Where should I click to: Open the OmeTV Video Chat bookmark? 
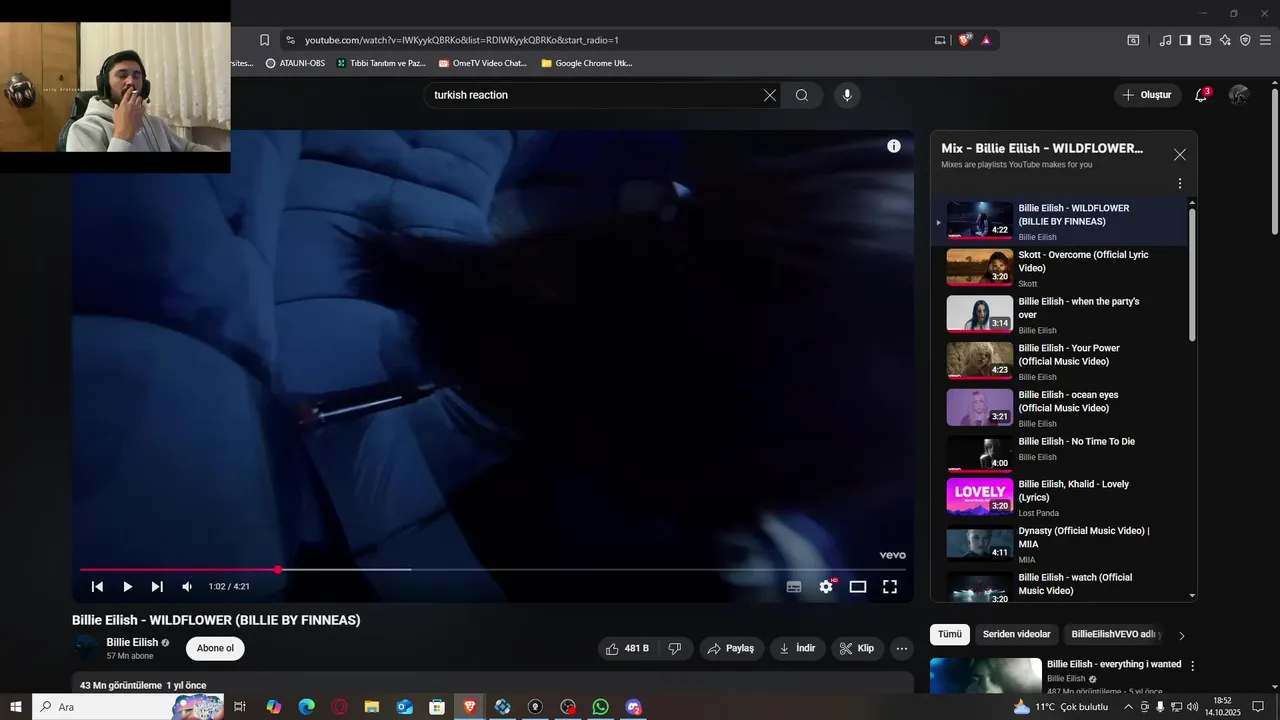pyautogui.click(x=483, y=63)
